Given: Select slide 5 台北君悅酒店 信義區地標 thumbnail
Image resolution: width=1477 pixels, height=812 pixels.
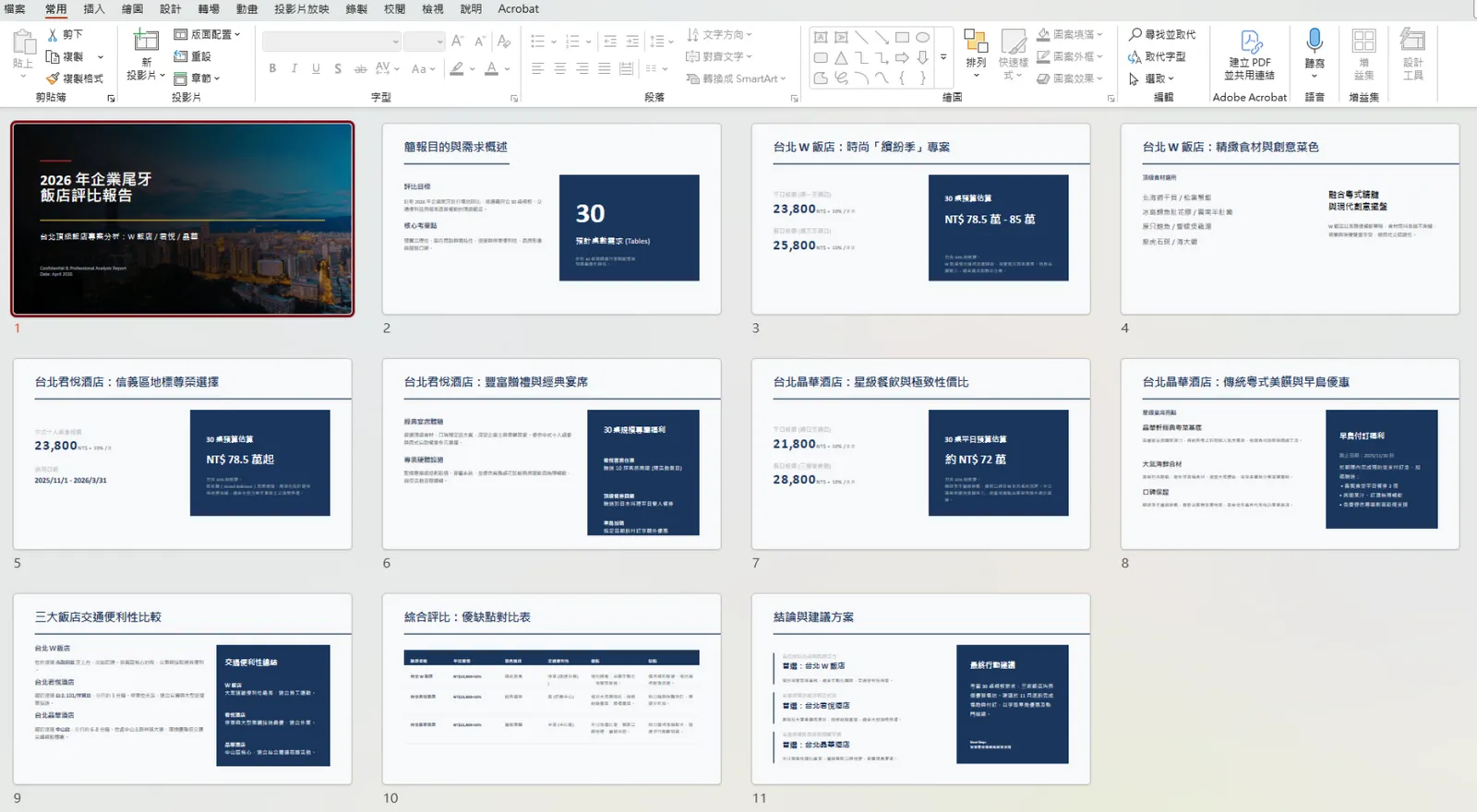Looking at the screenshot, I should (183, 454).
